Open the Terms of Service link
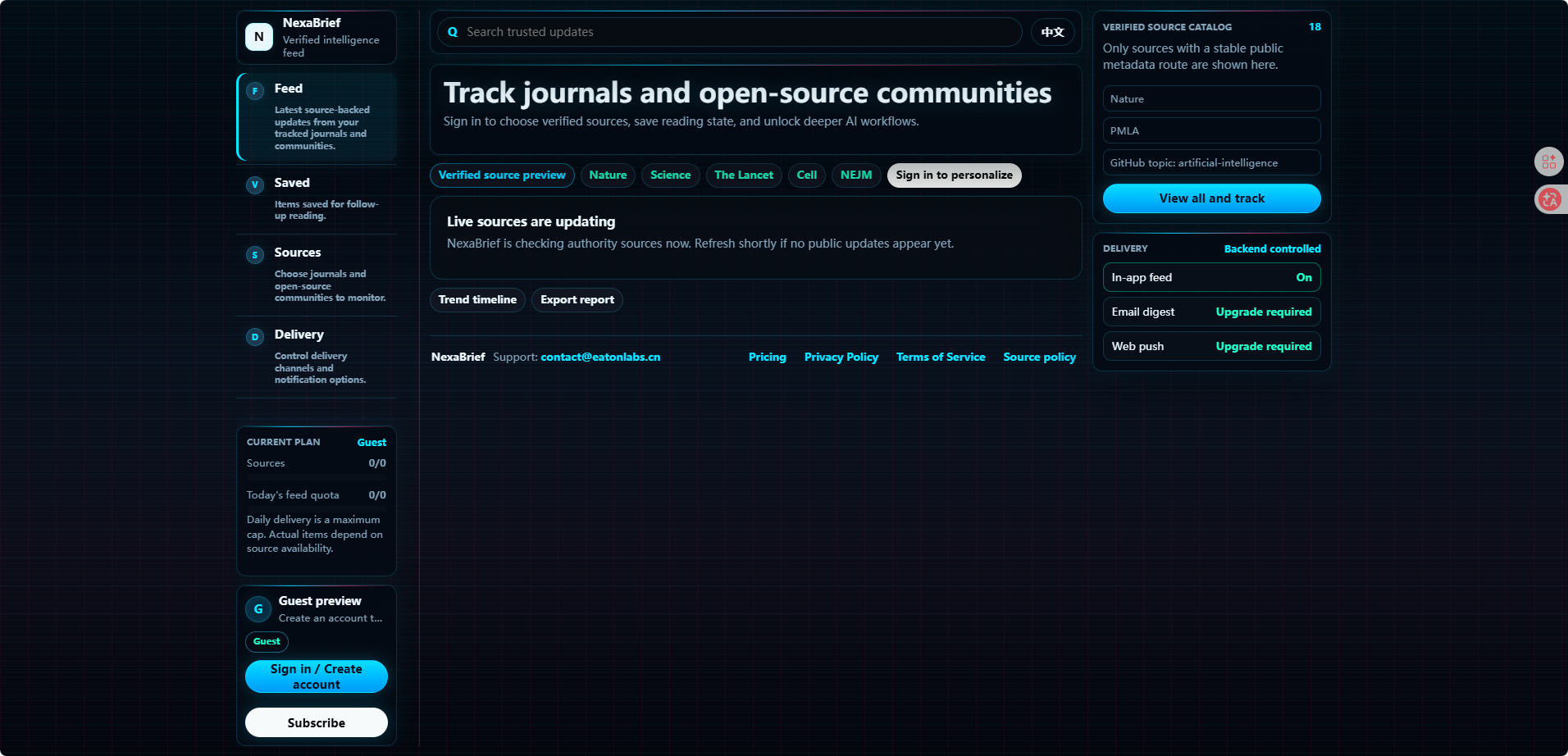Screen dimensions: 1568x756 pyautogui.click(x=941, y=358)
